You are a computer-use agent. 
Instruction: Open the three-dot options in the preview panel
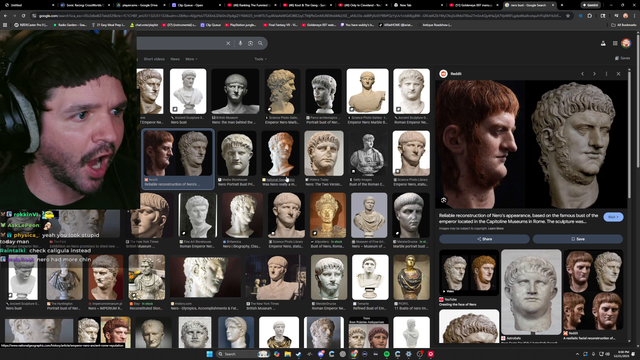[x=607, y=74]
